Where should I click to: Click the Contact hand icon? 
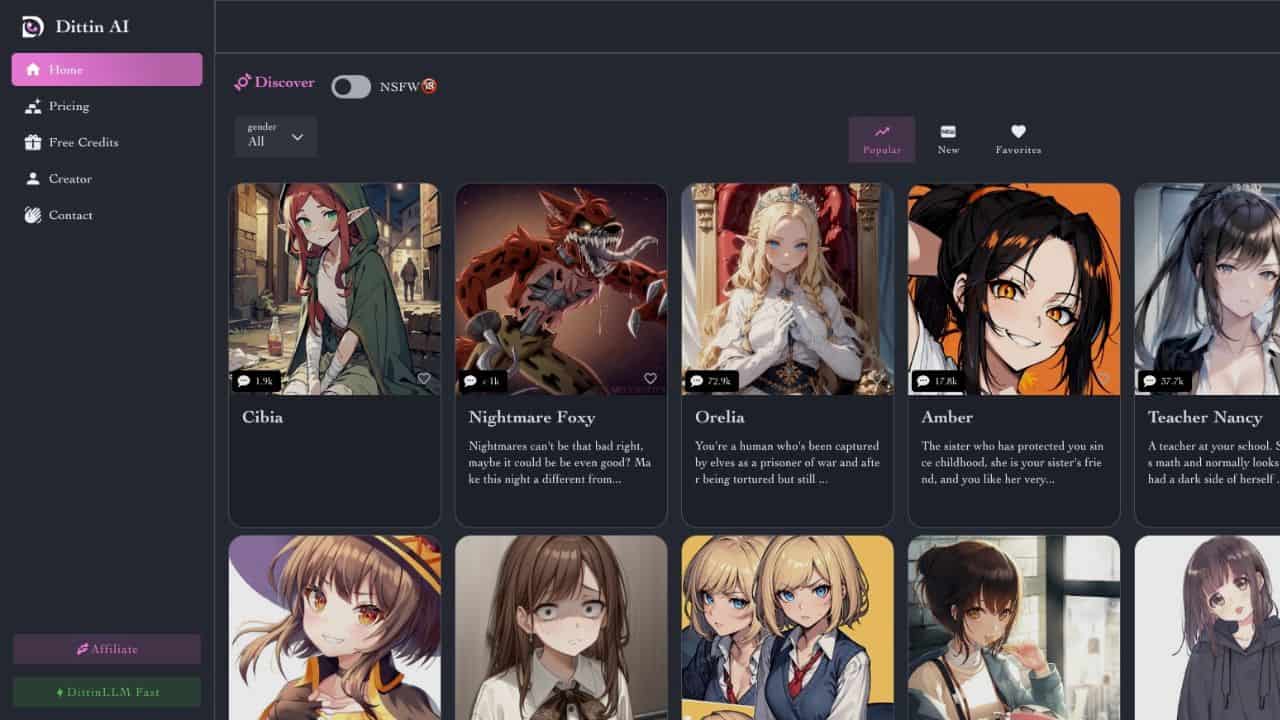tap(33, 215)
